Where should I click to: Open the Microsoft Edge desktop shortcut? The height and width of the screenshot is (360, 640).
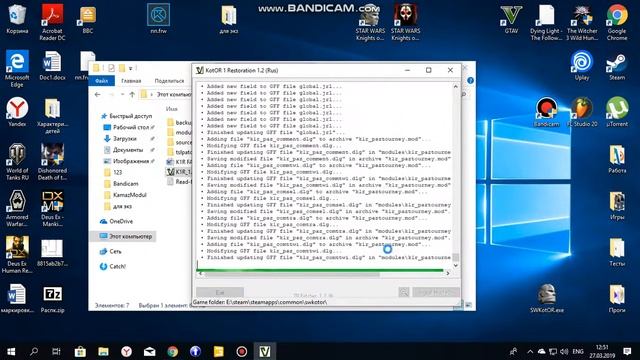[x=17, y=69]
